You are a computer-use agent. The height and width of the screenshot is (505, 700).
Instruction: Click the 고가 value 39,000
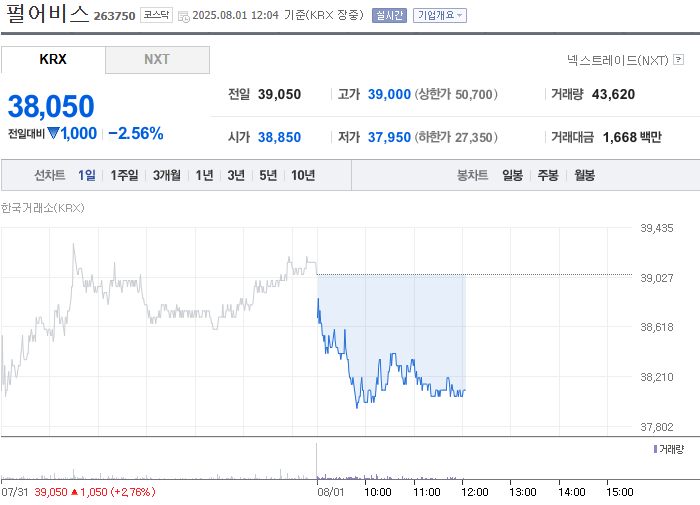tap(389, 94)
